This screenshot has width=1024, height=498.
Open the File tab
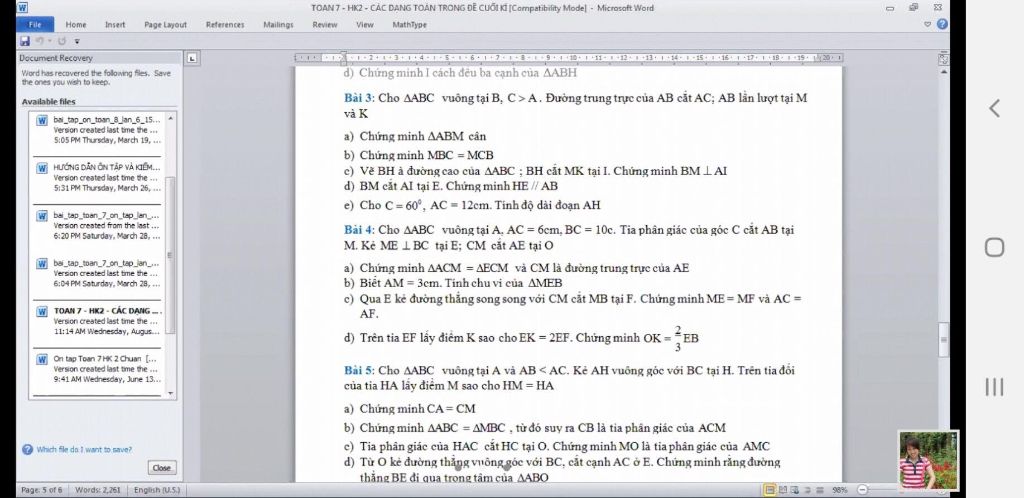[x=35, y=25]
